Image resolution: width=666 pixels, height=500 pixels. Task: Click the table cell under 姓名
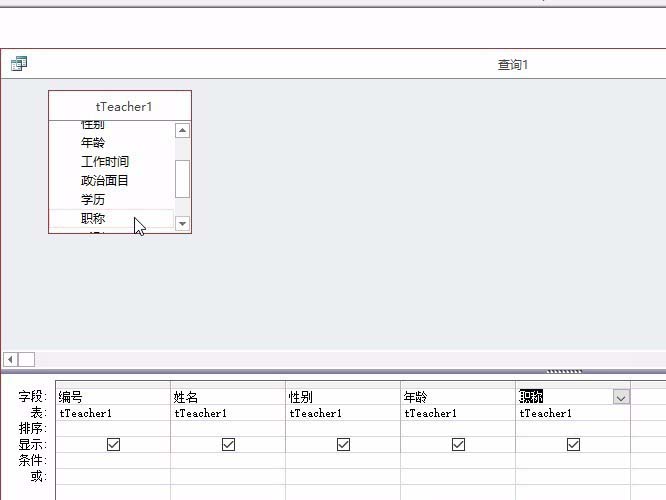click(x=228, y=413)
